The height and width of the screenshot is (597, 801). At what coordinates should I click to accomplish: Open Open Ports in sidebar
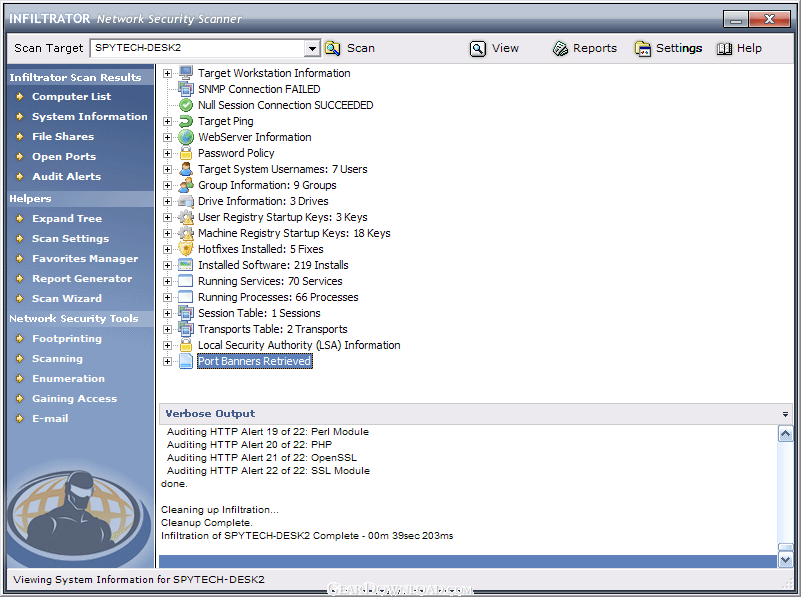pos(64,156)
